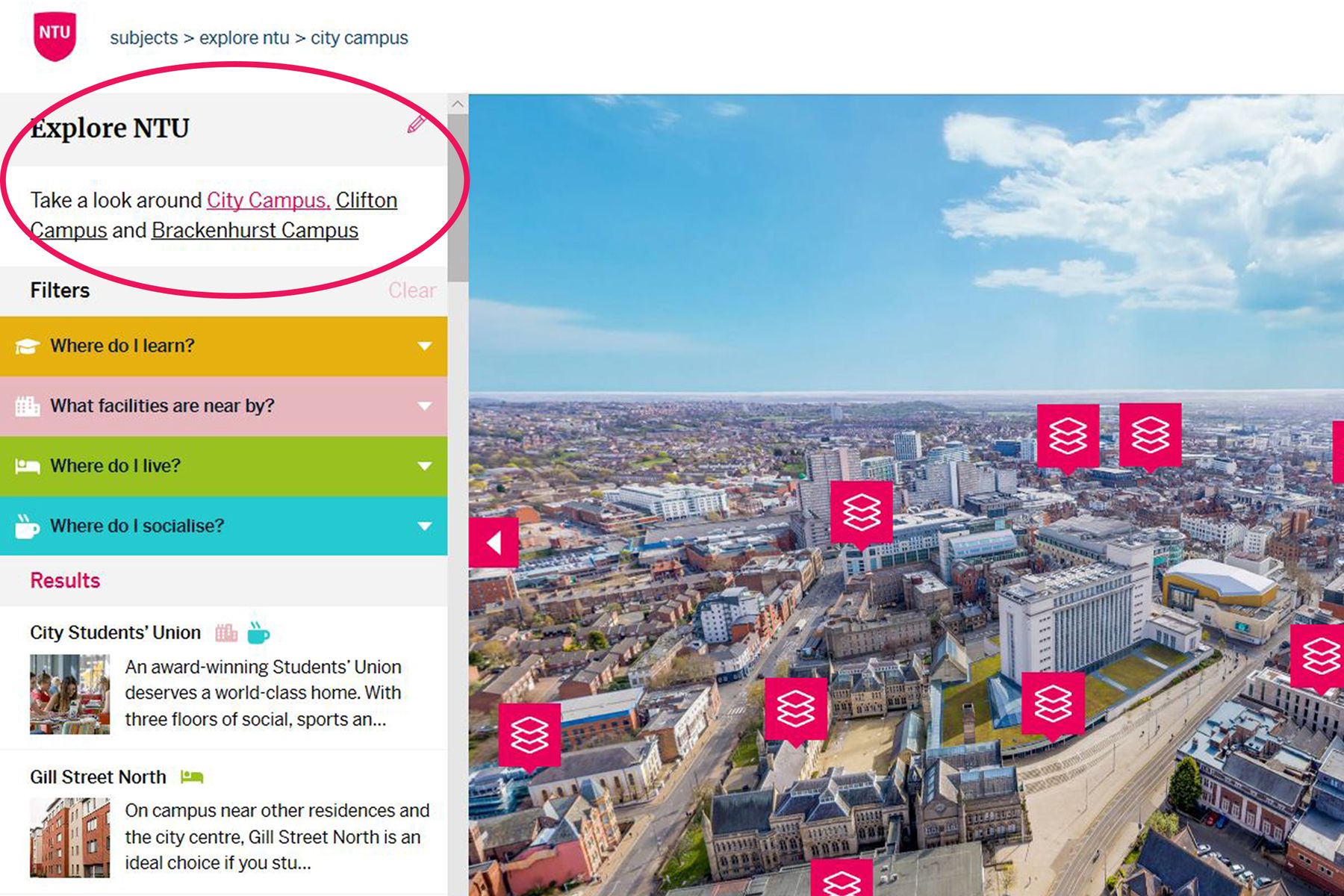Click the pencil edit icon beside Explore NTU

tap(416, 123)
